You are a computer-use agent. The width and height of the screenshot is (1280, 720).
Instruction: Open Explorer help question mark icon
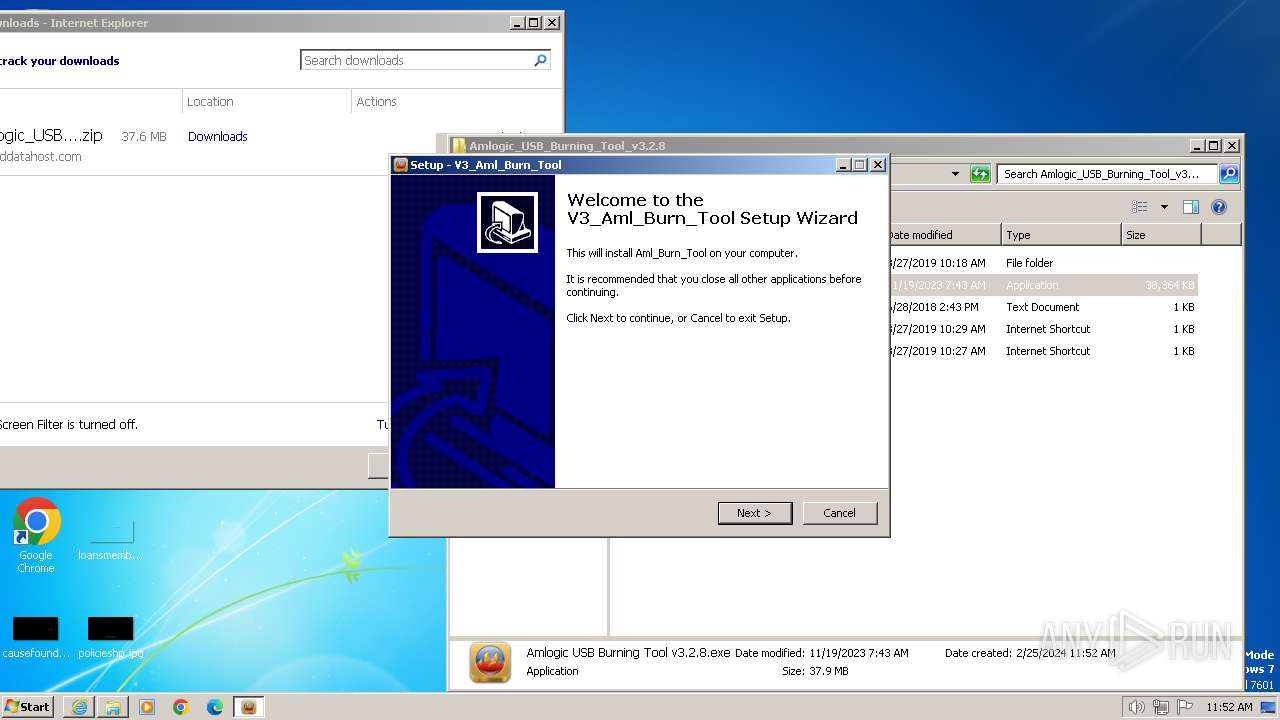coord(1218,207)
